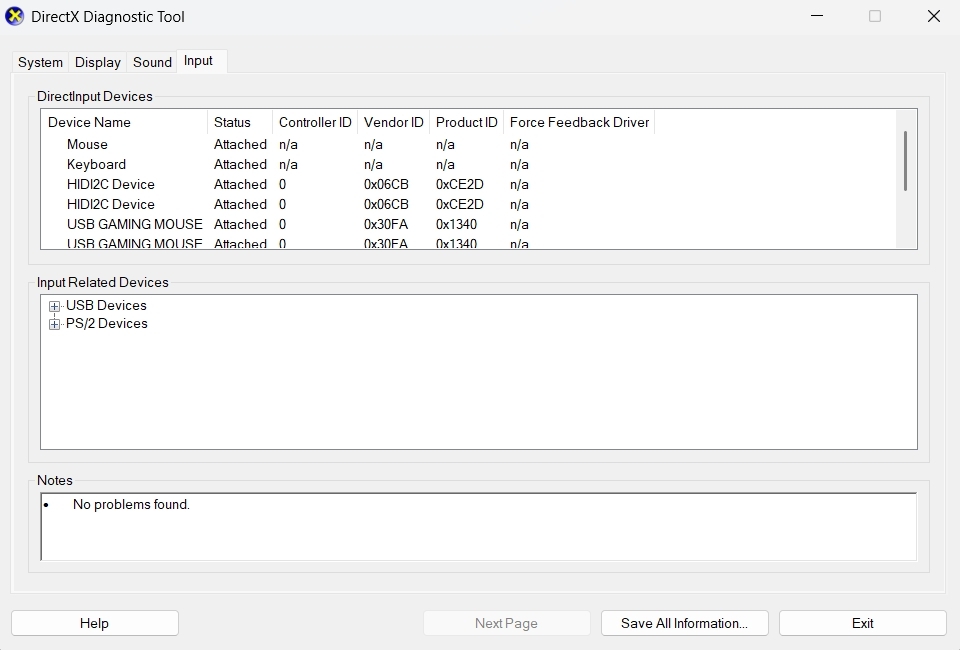Open the Display tab
The height and width of the screenshot is (650, 960).
coord(98,62)
